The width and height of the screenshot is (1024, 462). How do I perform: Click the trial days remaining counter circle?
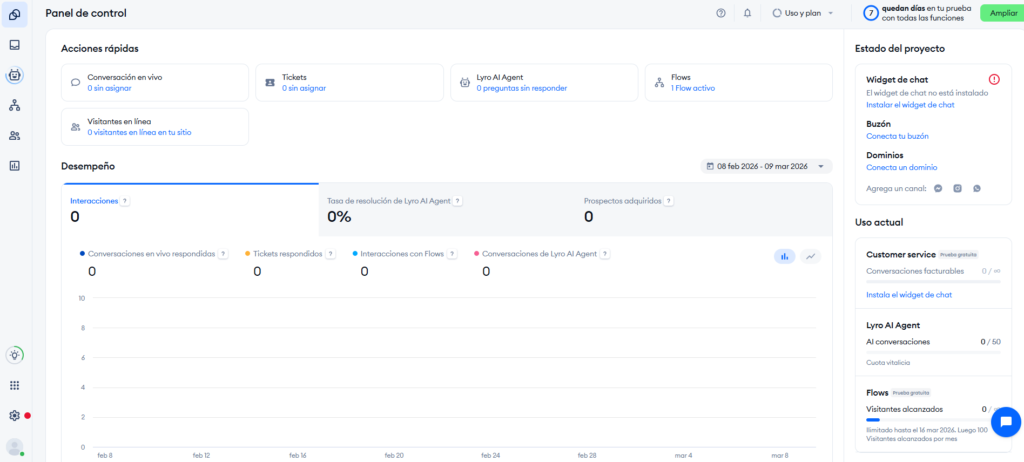[871, 13]
